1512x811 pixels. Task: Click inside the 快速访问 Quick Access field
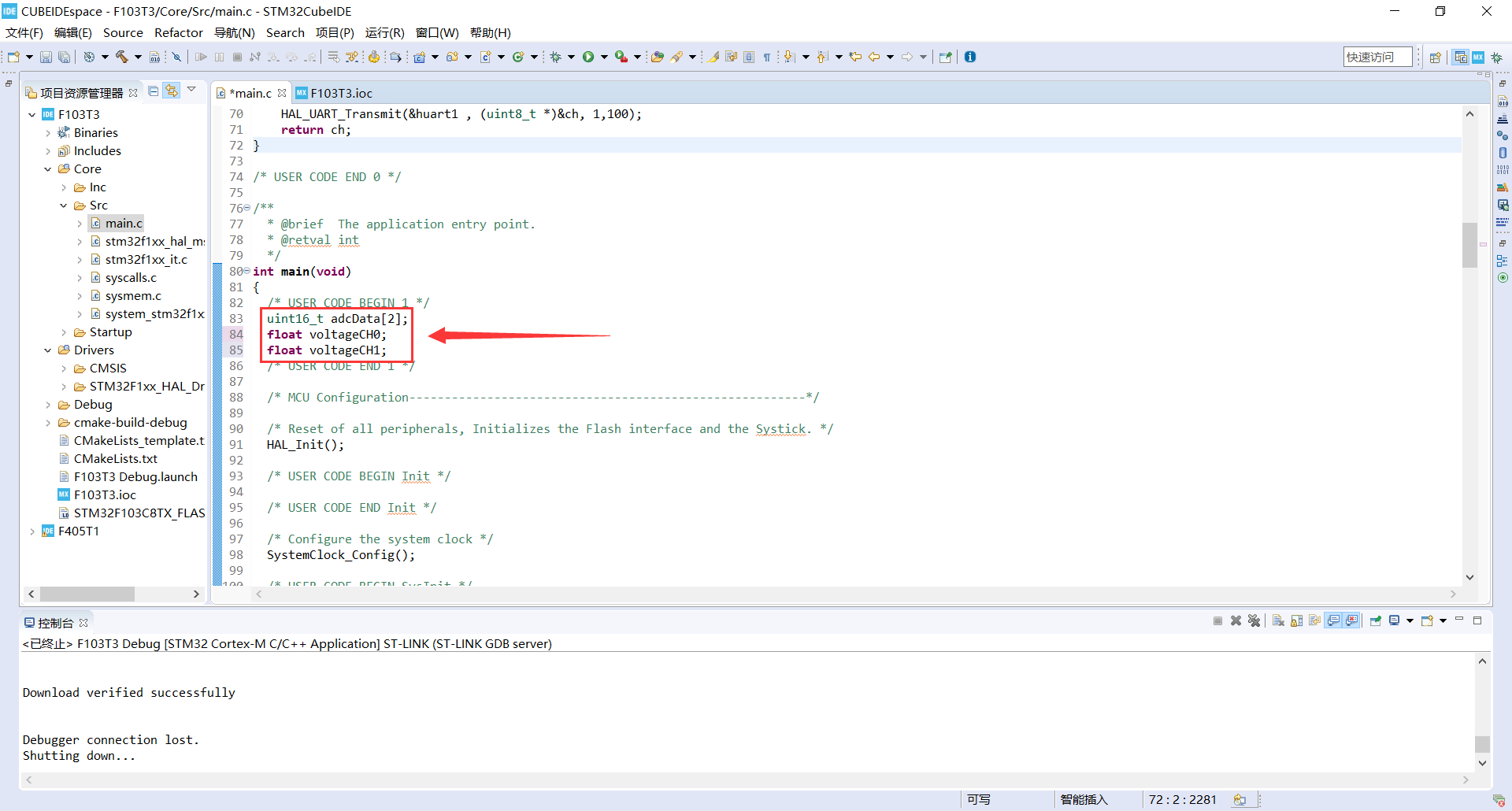click(1377, 57)
